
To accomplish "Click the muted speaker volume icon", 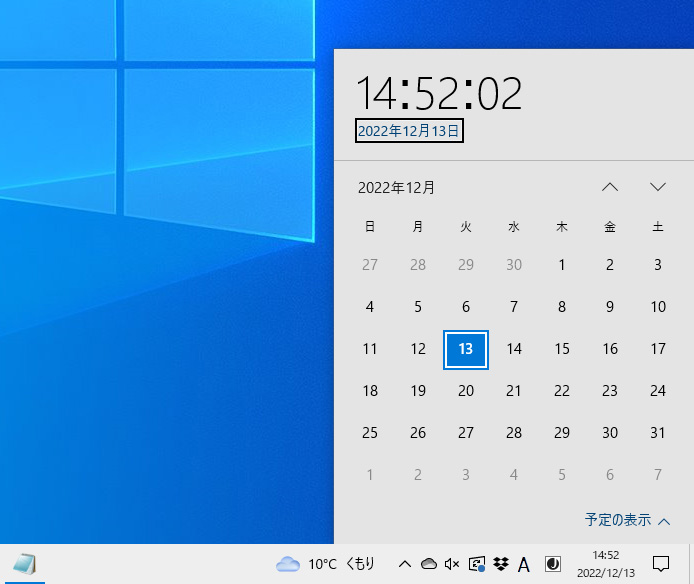I will click(x=452, y=564).
